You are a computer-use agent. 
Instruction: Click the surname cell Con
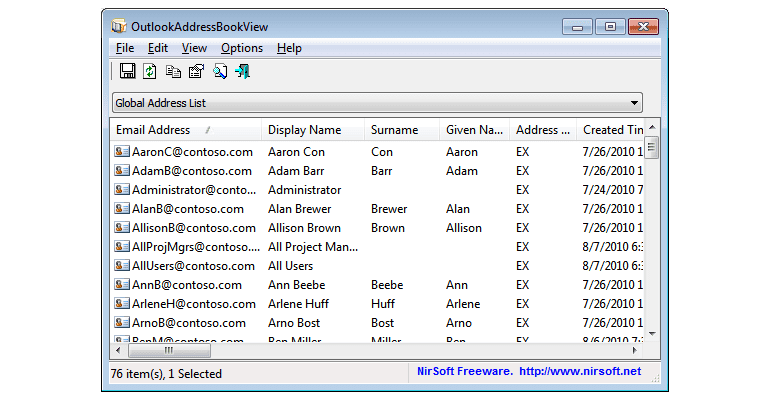382,152
